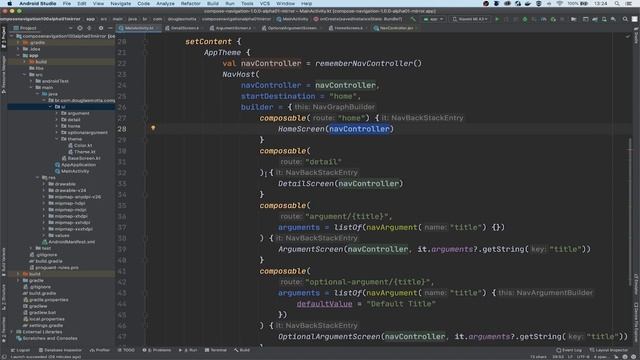
Task: Select Scratches and Consoles in tree
Action: click(47, 338)
